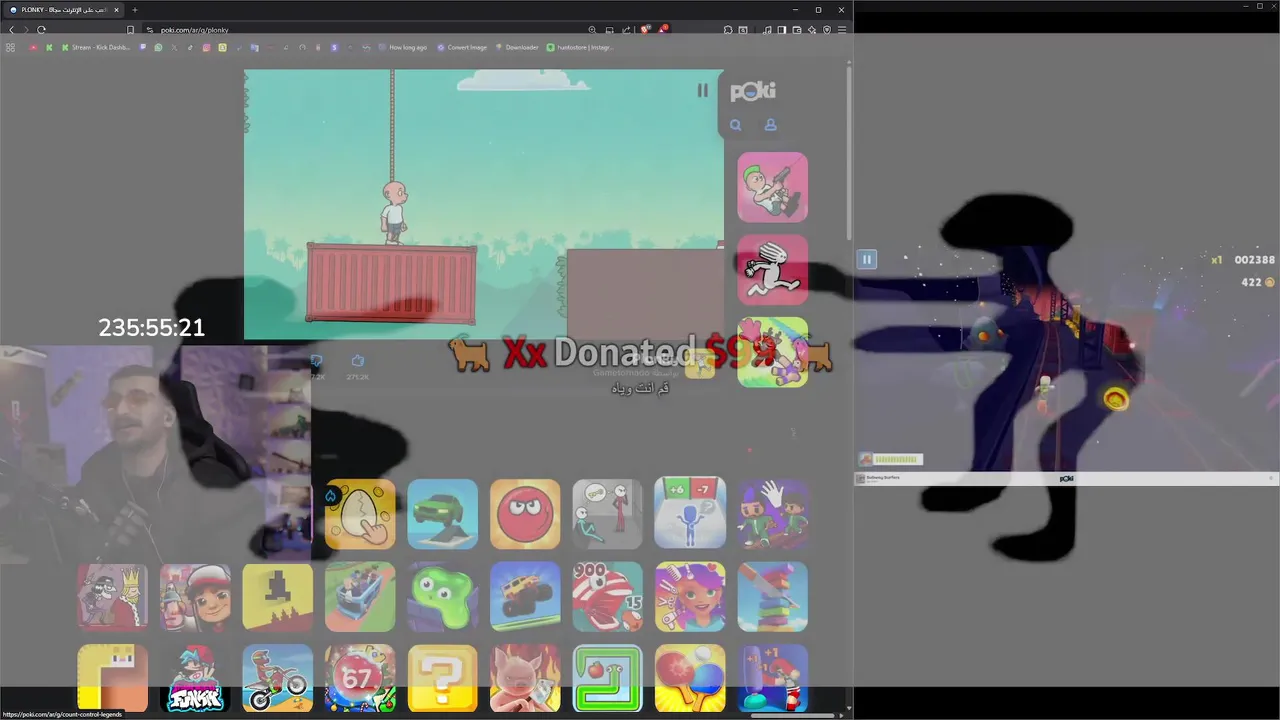Viewport: 1280px width, 720px height.
Task: Open the stickman thief puzzle thumbnail
Action: tap(607, 513)
